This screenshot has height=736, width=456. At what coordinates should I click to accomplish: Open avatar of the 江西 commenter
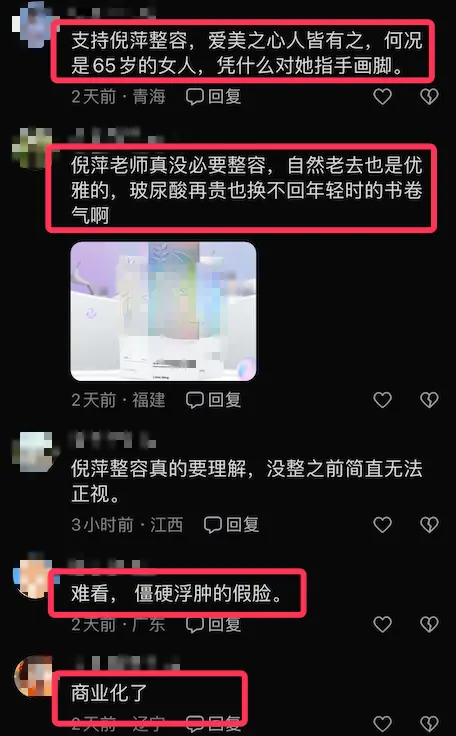point(33,452)
